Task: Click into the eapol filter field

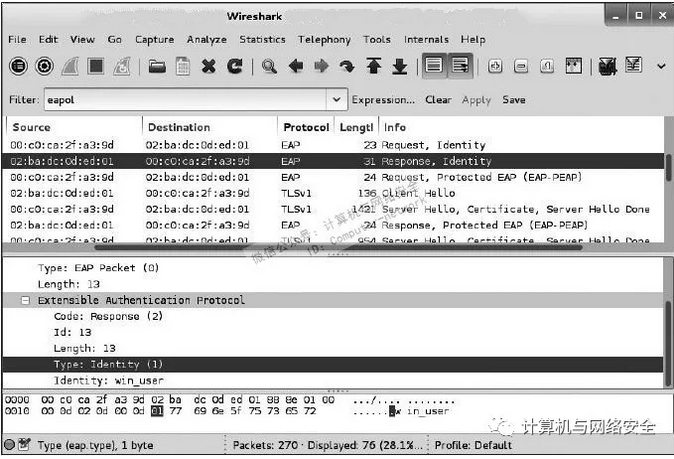Action: [x=186, y=100]
